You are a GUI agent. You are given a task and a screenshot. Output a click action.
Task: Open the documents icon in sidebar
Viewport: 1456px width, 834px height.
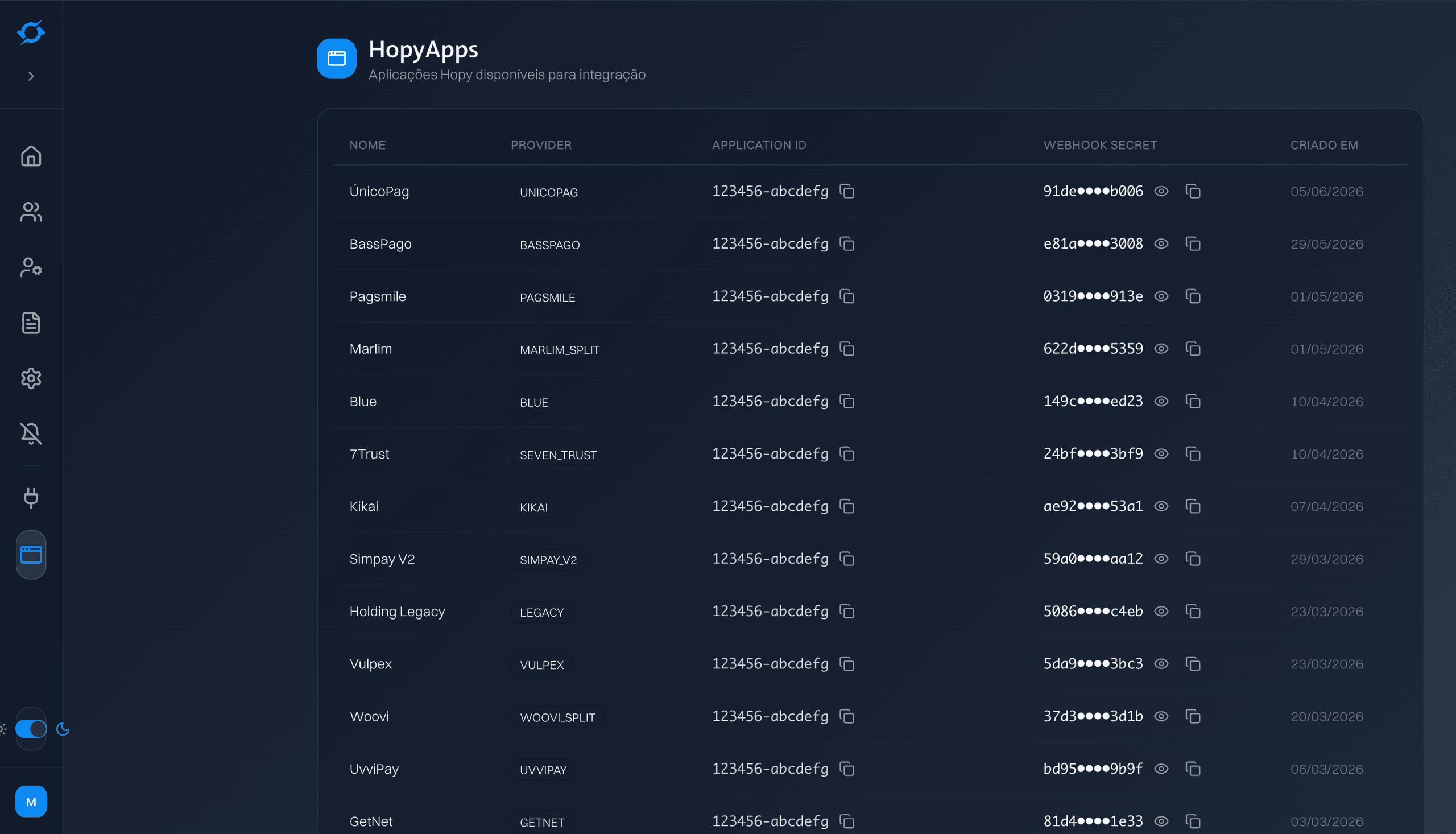(x=31, y=323)
